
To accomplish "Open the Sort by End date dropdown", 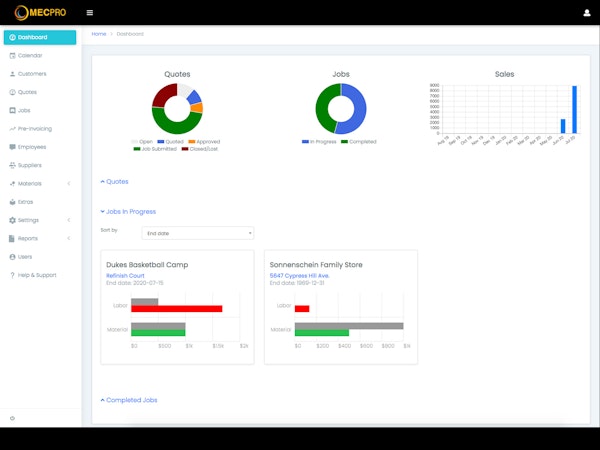I will pyautogui.click(x=197, y=233).
